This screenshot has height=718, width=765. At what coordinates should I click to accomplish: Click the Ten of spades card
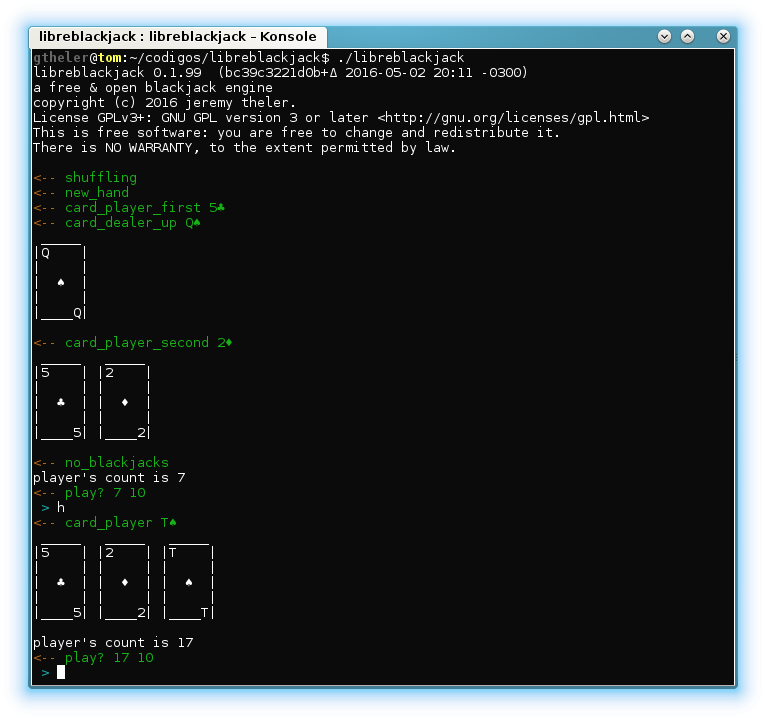click(189, 582)
